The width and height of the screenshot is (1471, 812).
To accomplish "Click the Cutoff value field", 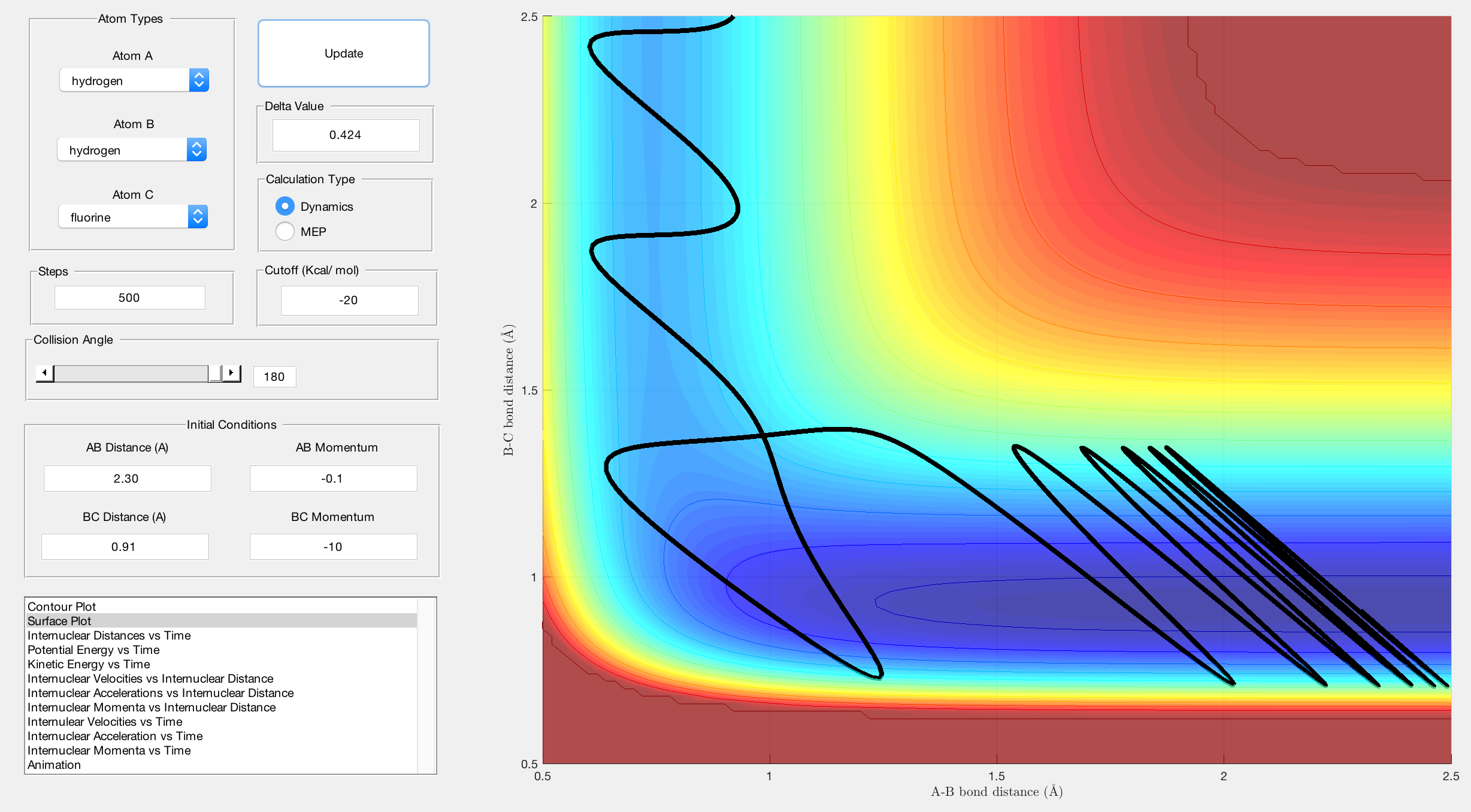I will click(x=349, y=300).
